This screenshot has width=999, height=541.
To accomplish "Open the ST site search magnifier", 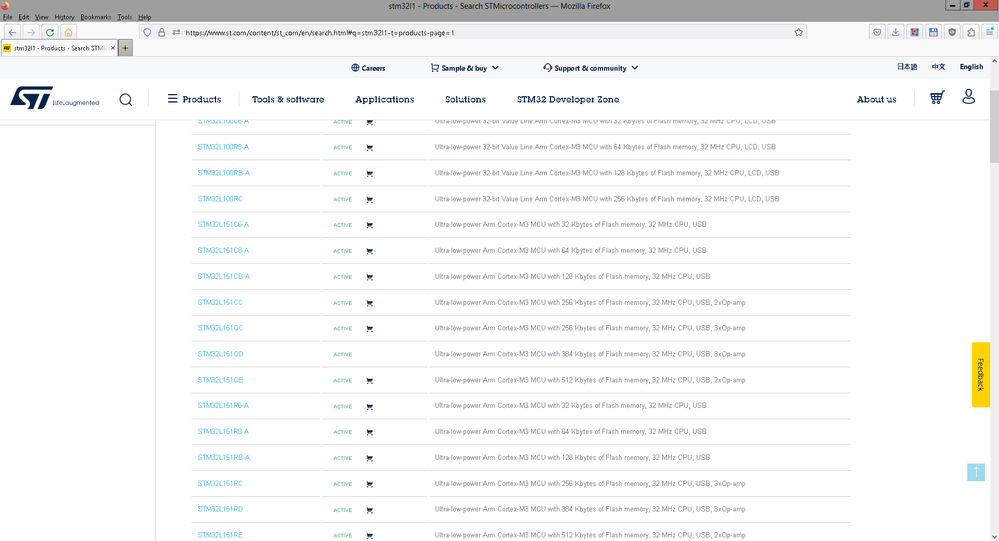I will click(x=126, y=99).
